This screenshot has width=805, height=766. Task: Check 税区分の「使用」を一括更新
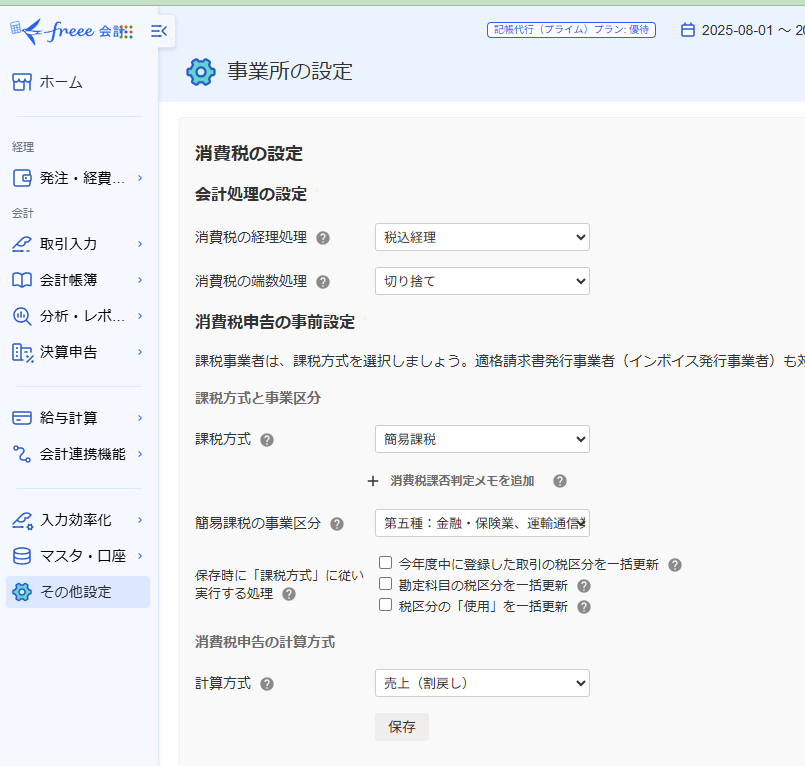(385, 605)
